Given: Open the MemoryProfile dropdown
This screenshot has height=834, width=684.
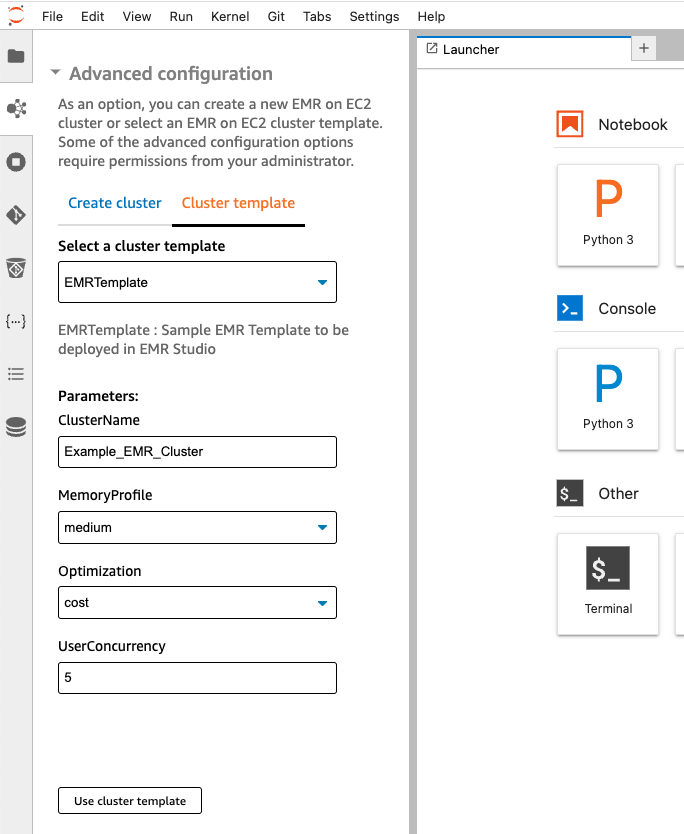Looking at the screenshot, I should point(196,527).
